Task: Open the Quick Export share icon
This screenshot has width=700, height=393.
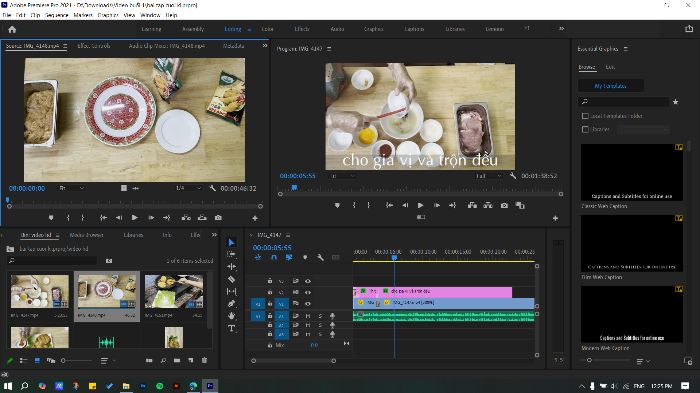Action: [x=689, y=29]
